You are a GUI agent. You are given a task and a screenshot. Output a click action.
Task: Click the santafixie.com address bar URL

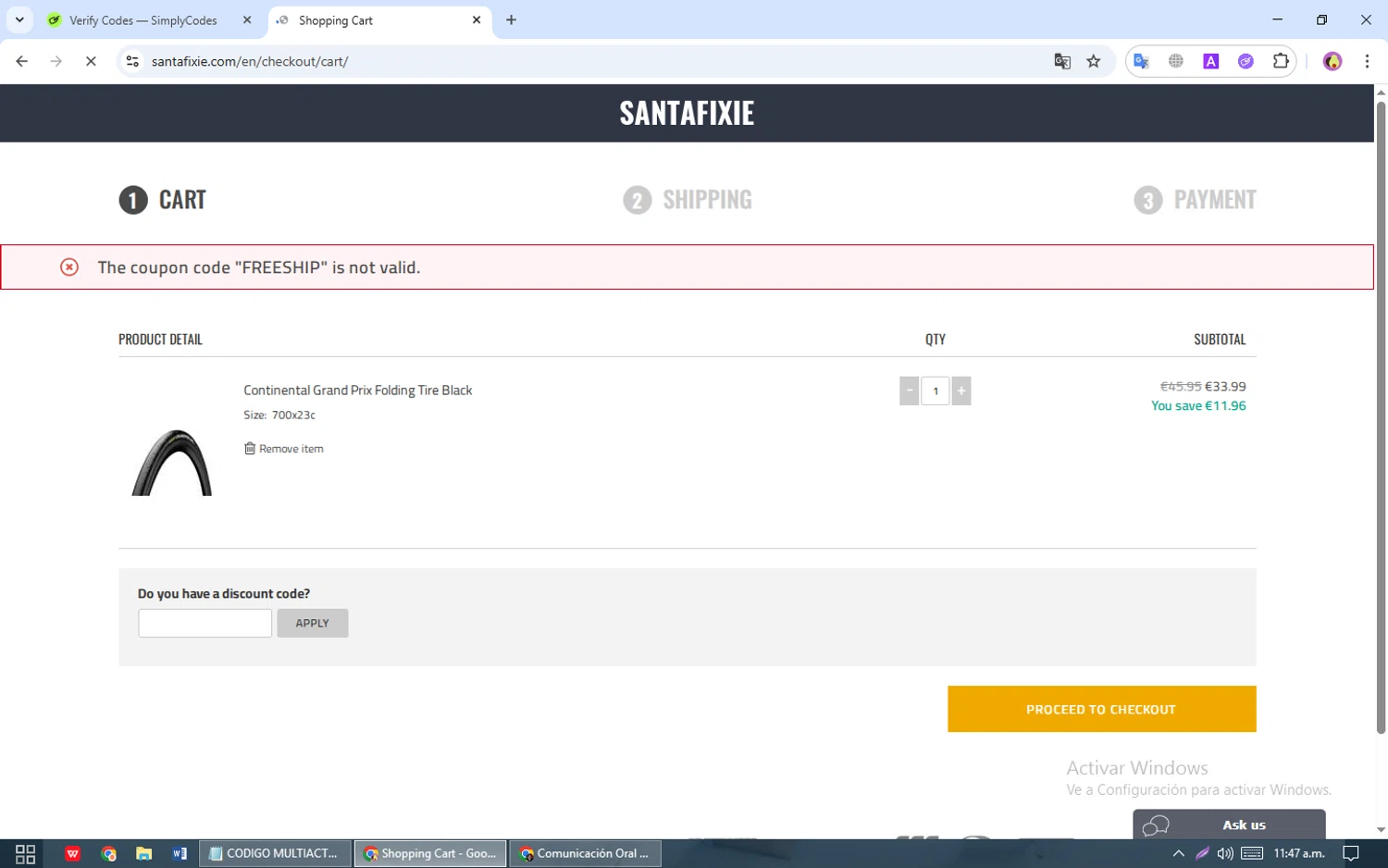pyautogui.click(x=250, y=61)
